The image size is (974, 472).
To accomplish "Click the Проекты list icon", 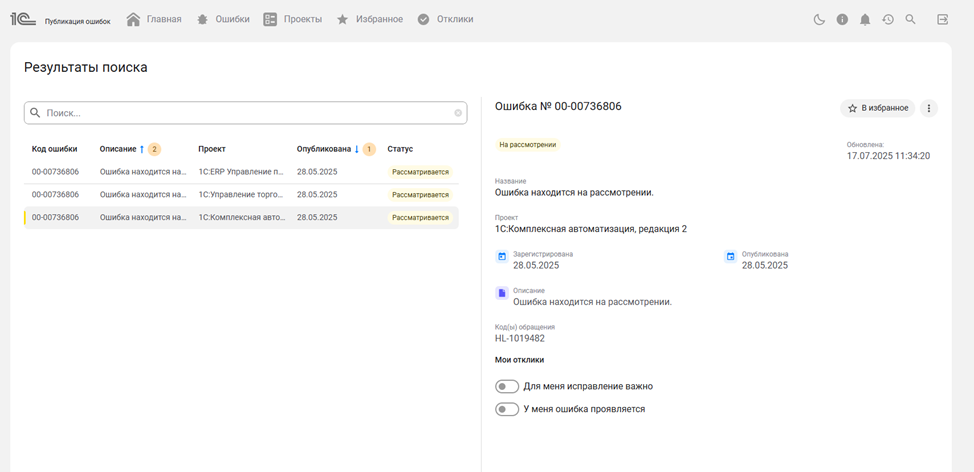I will click(x=270, y=19).
